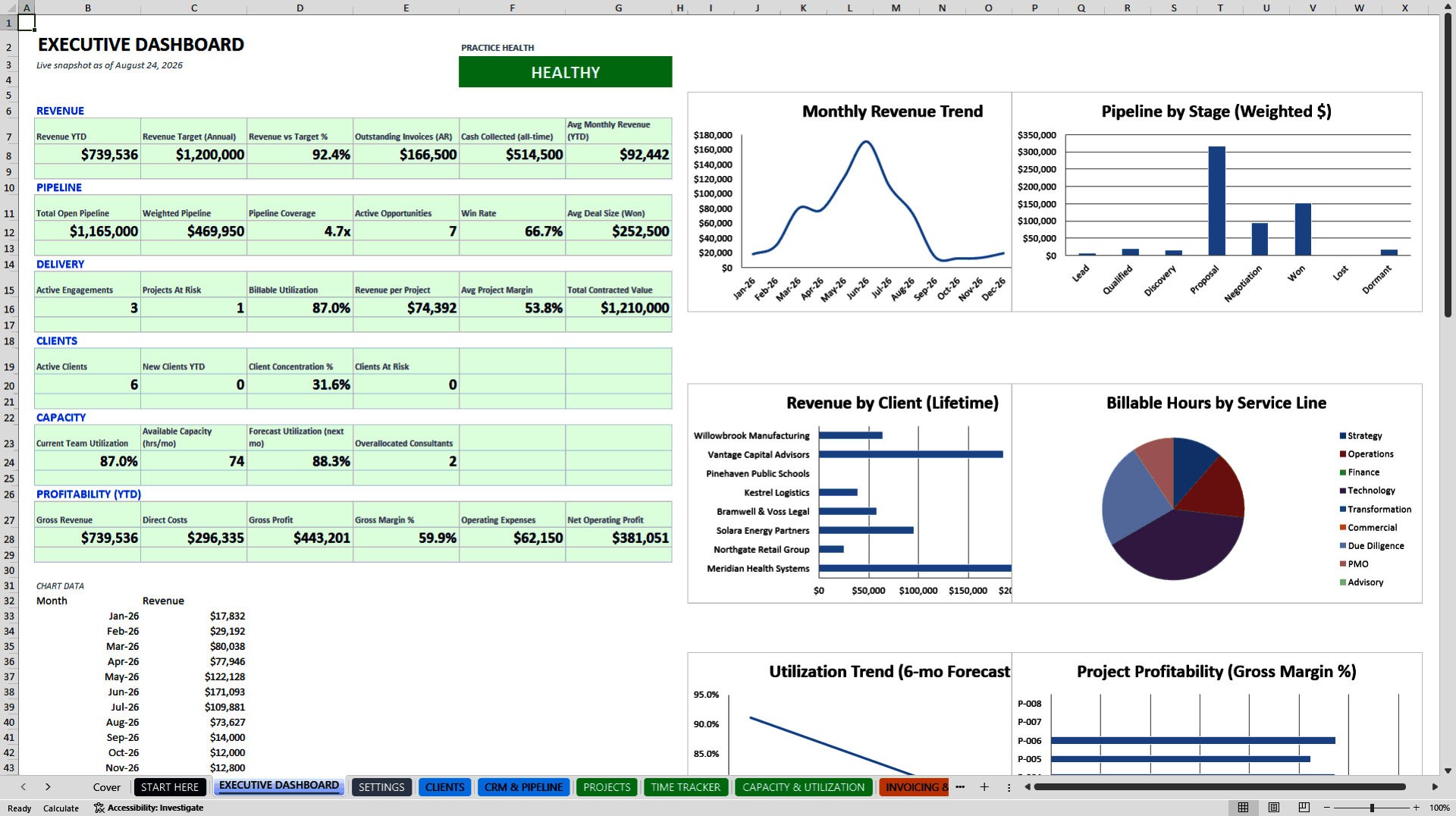This screenshot has width=1456, height=816.
Task: Open the PROJECTS sheet tab
Action: pos(607,787)
